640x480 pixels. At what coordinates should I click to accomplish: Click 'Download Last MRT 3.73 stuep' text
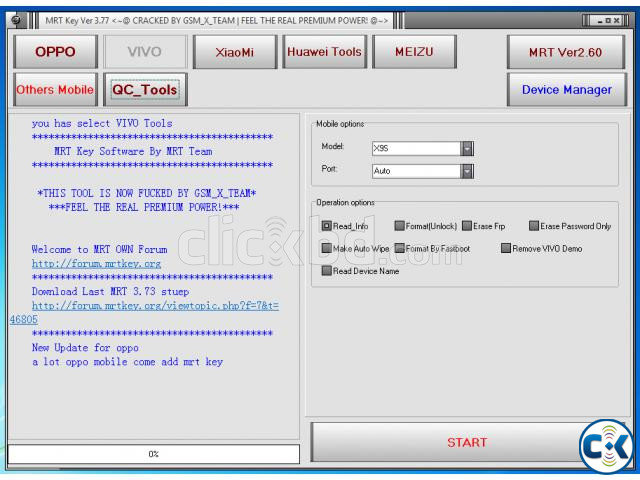click(110, 291)
